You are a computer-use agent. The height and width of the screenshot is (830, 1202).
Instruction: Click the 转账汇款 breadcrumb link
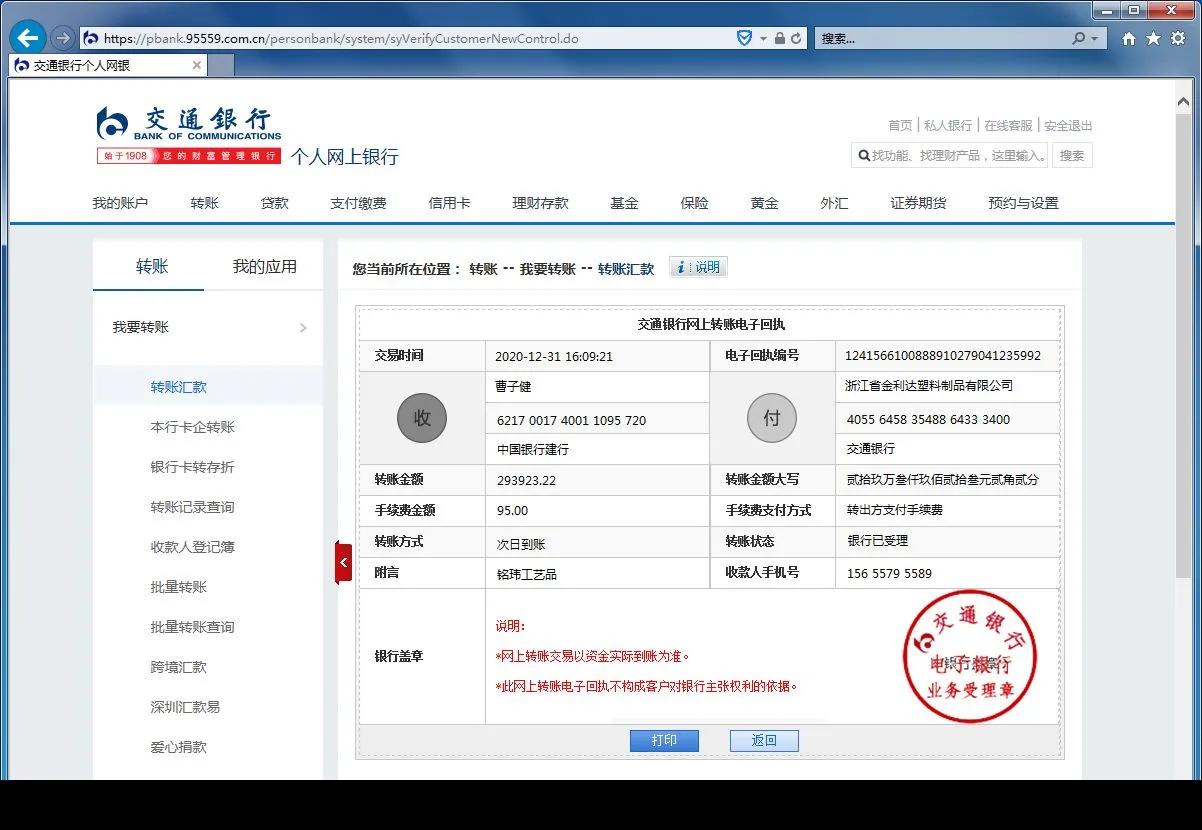pos(626,269)
